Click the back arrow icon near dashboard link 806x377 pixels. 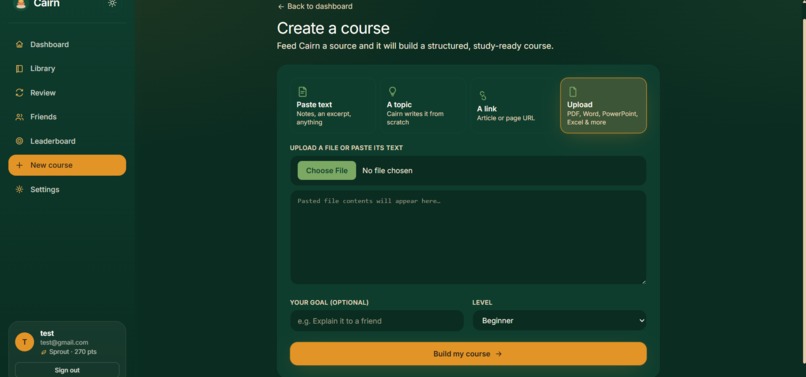point(281,6)
